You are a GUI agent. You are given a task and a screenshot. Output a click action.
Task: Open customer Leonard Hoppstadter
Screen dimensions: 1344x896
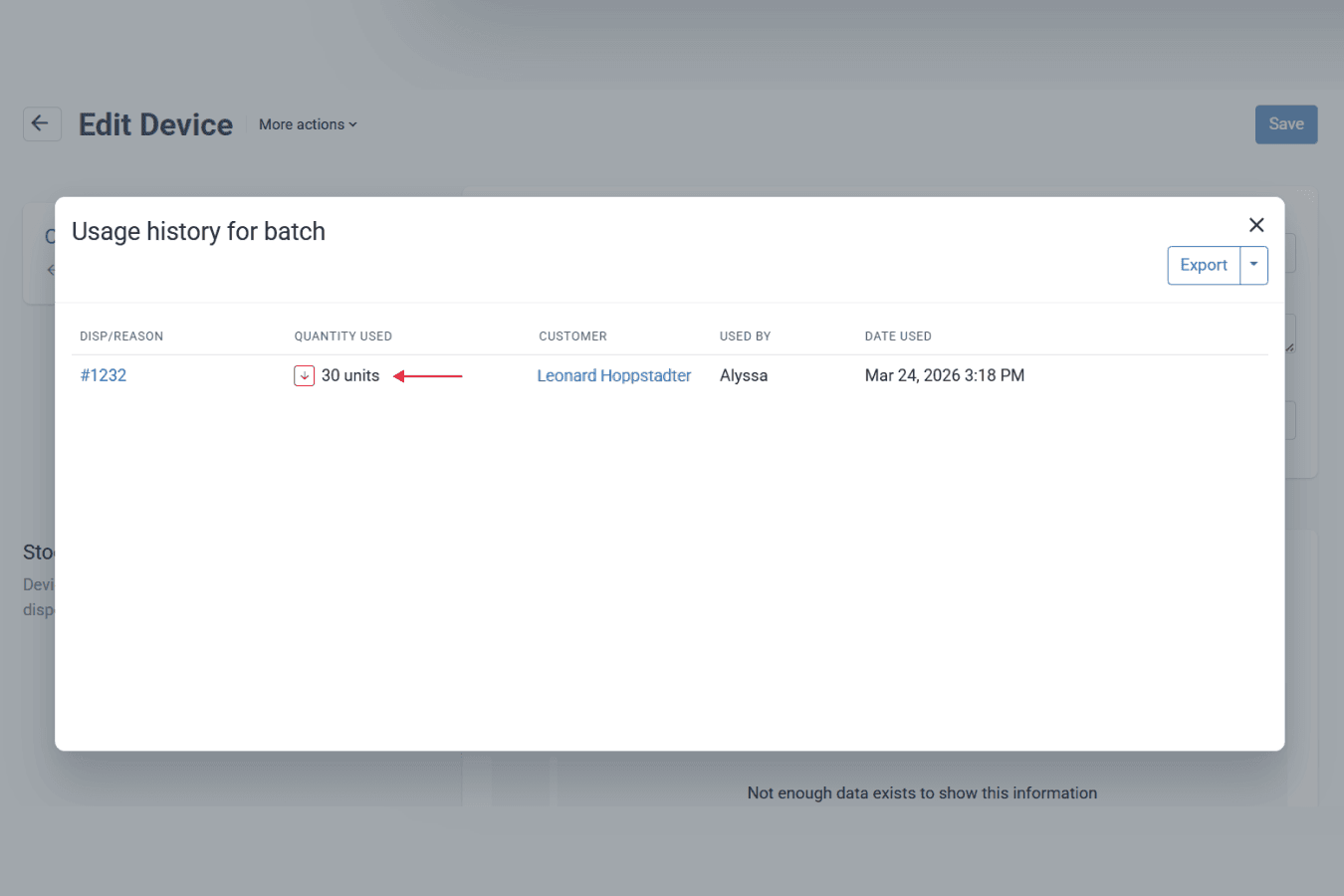pos(614,375)
